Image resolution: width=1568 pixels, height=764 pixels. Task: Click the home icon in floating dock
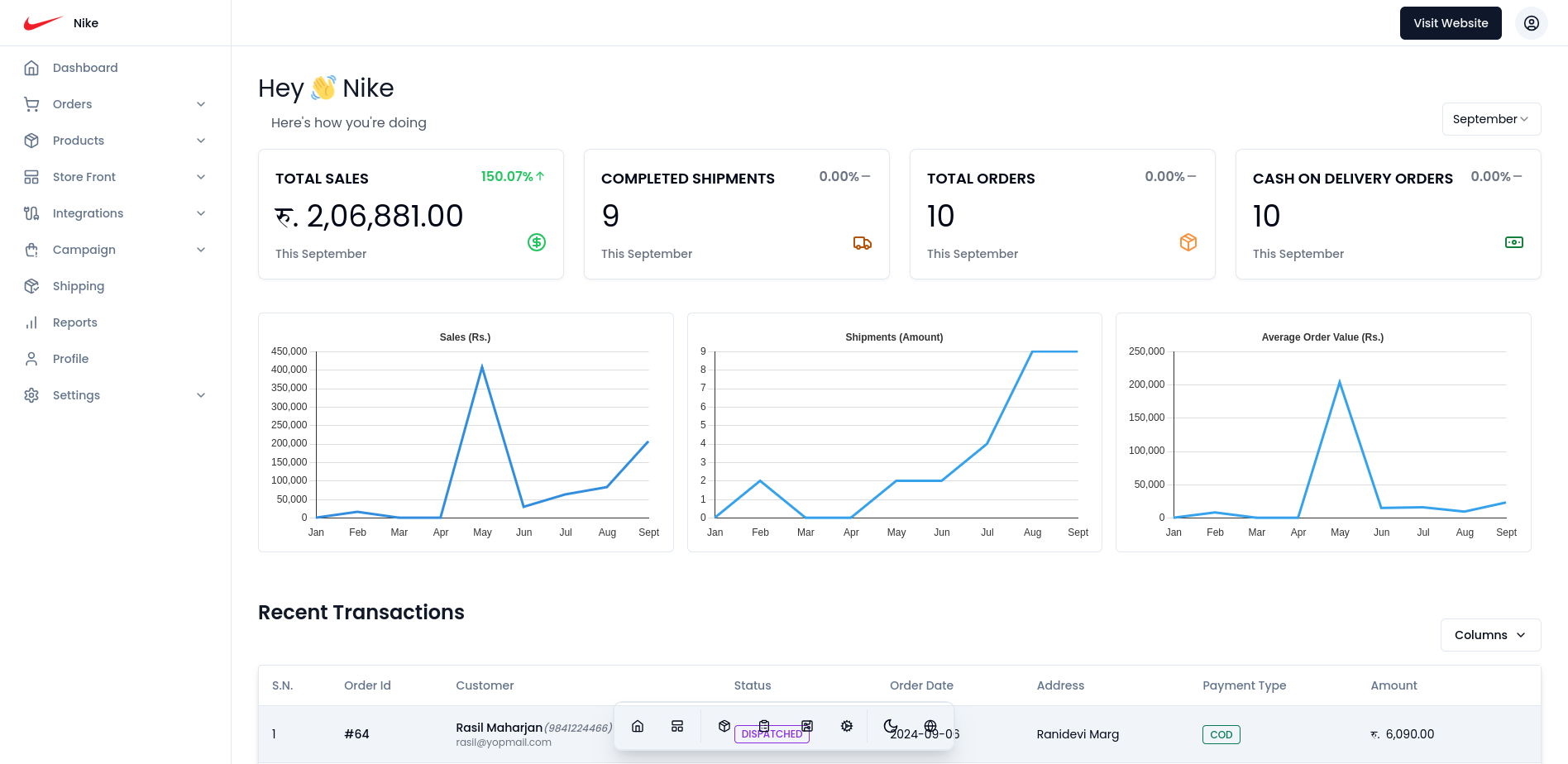click(638, 726)
